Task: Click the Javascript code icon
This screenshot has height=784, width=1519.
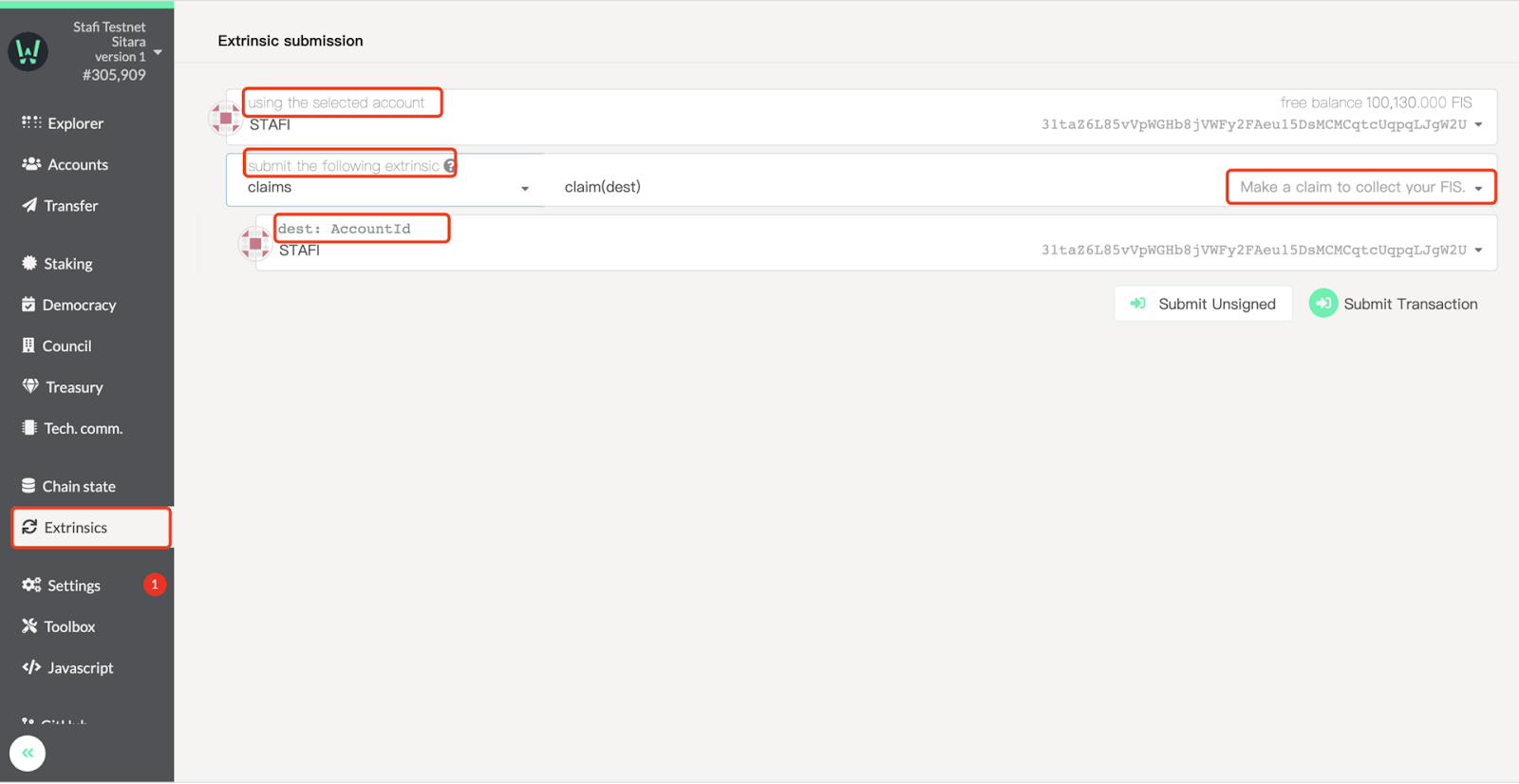Action: pos(31,667)
